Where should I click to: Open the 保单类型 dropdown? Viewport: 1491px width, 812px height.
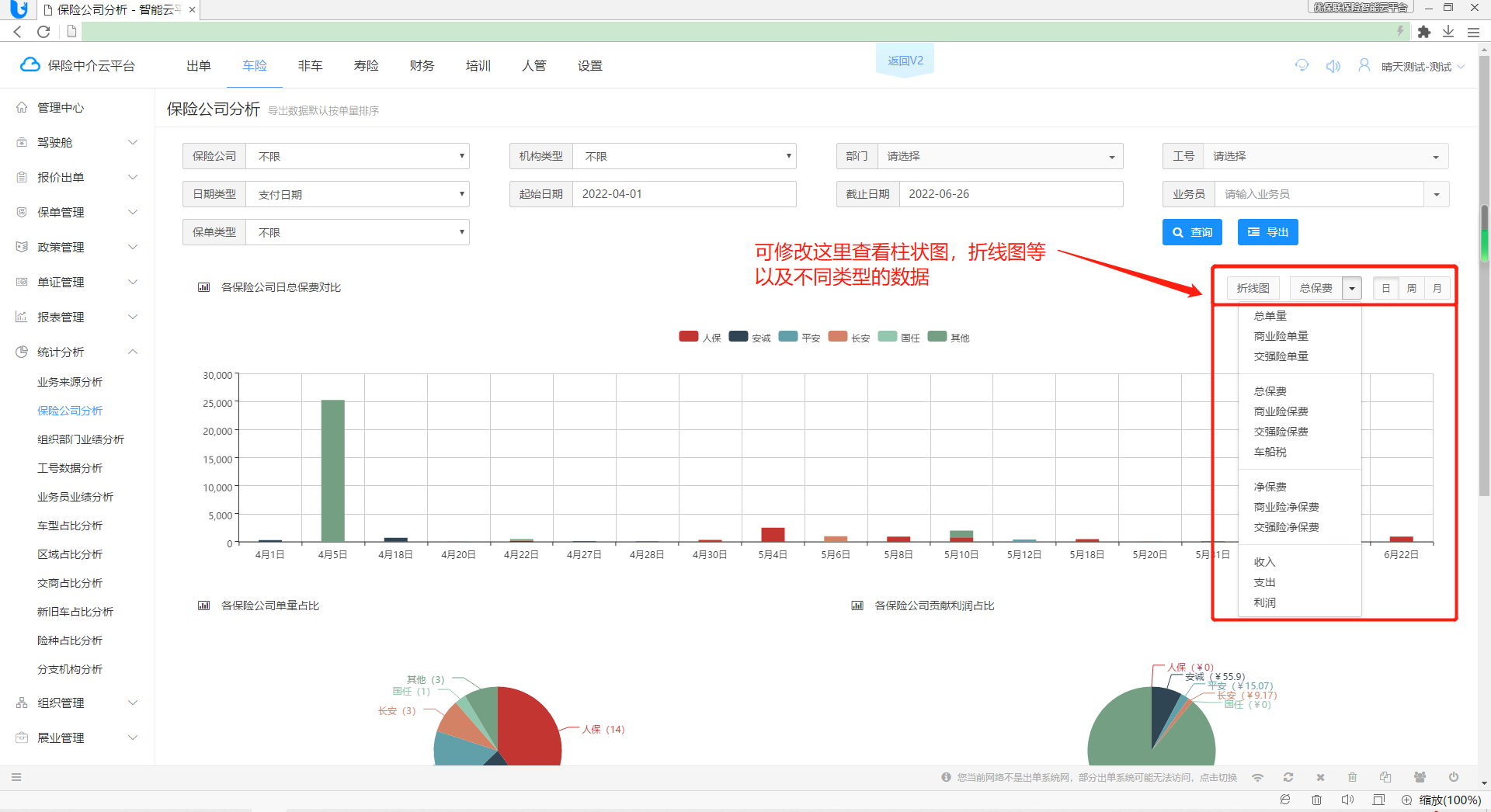click(358, 232)
